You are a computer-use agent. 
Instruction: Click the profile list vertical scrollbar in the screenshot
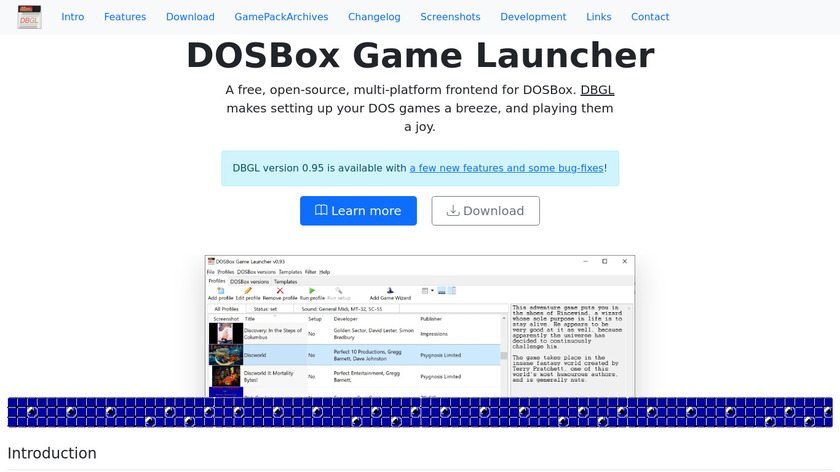point(504,356)
